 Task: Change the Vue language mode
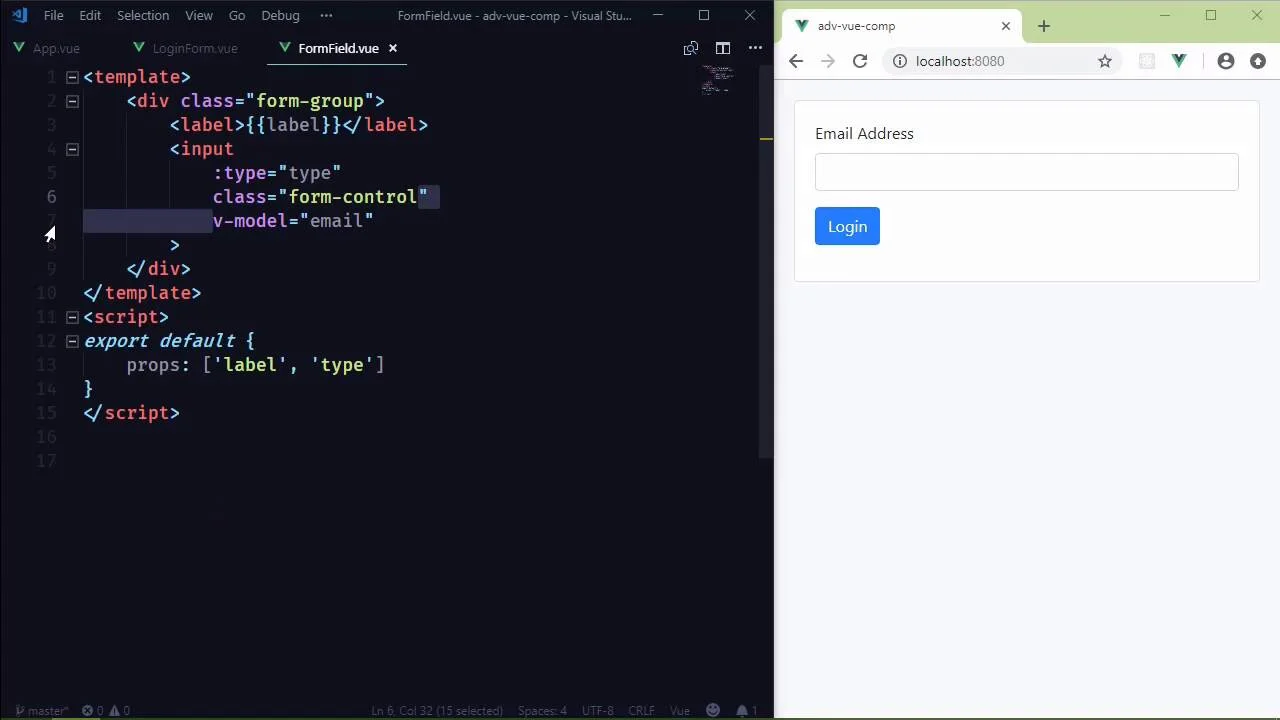680,711
